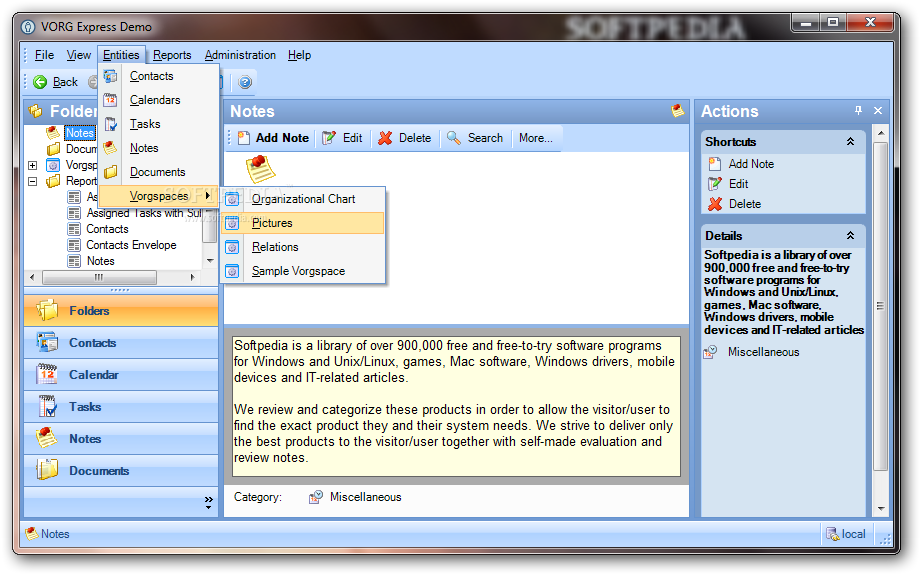Click the Miscellaneous category icon in Details

pos(710,352)
